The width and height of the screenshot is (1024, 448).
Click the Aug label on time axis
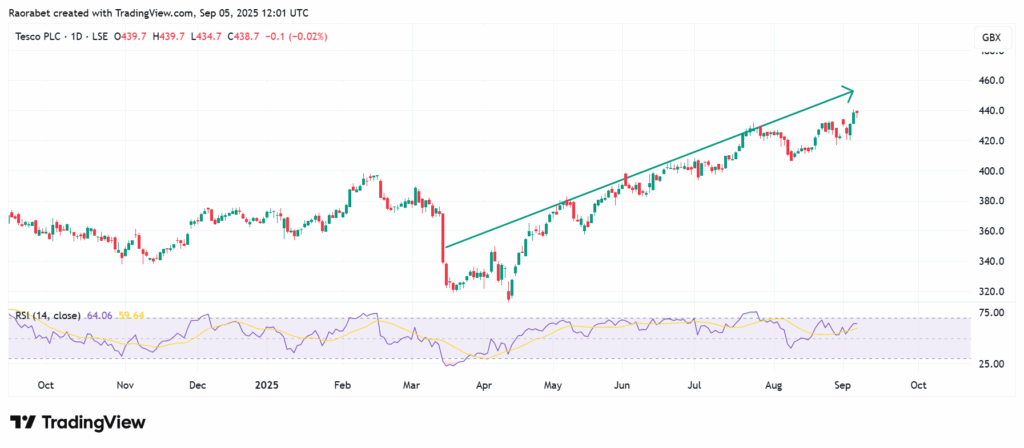point(770,384)
